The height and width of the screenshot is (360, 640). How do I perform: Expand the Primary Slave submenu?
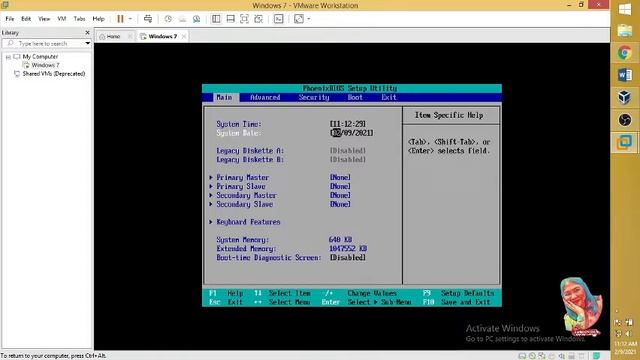point(240,187)
